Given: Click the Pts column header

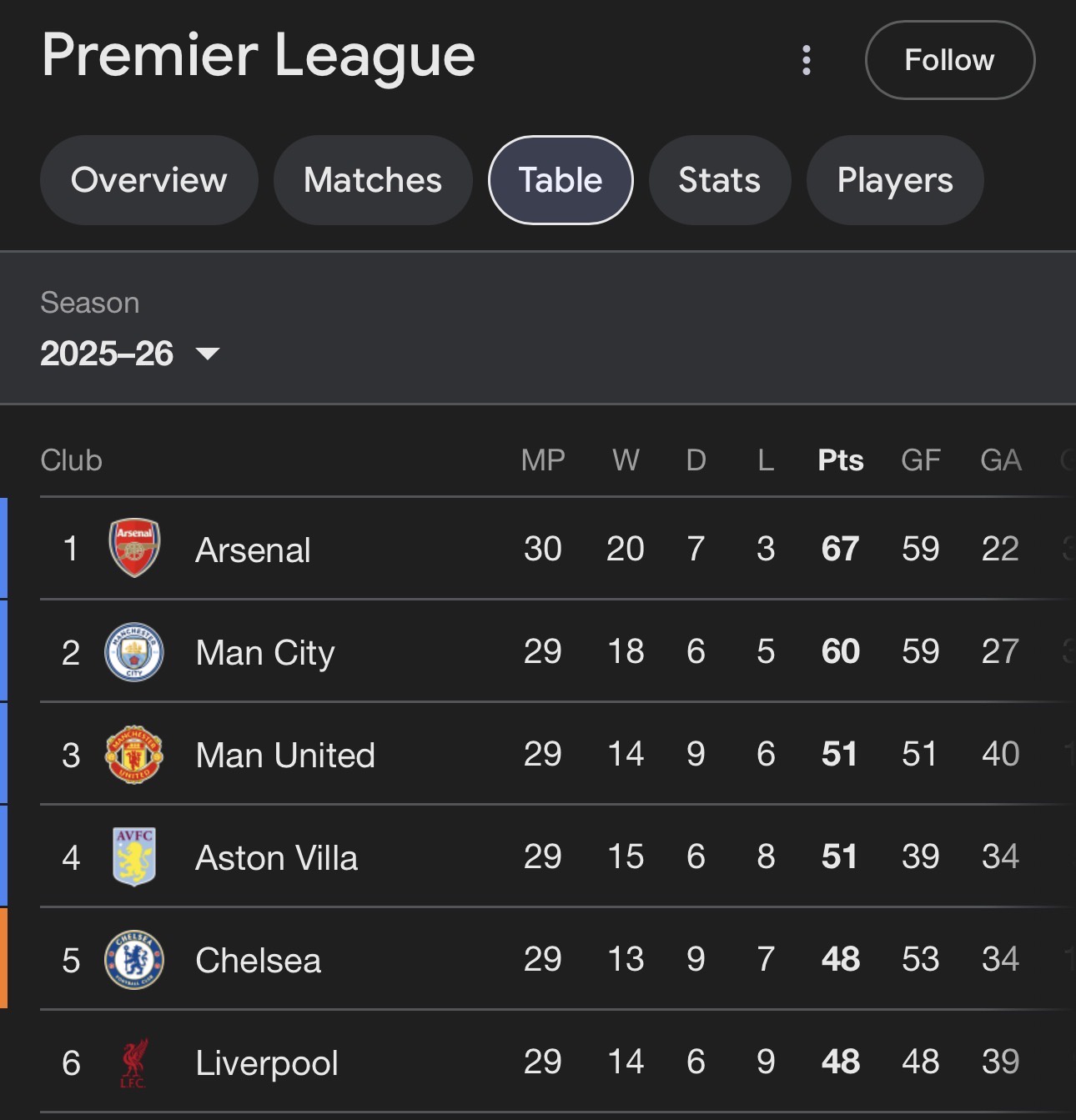Looking at the screenshot, I should click(840, 460).
